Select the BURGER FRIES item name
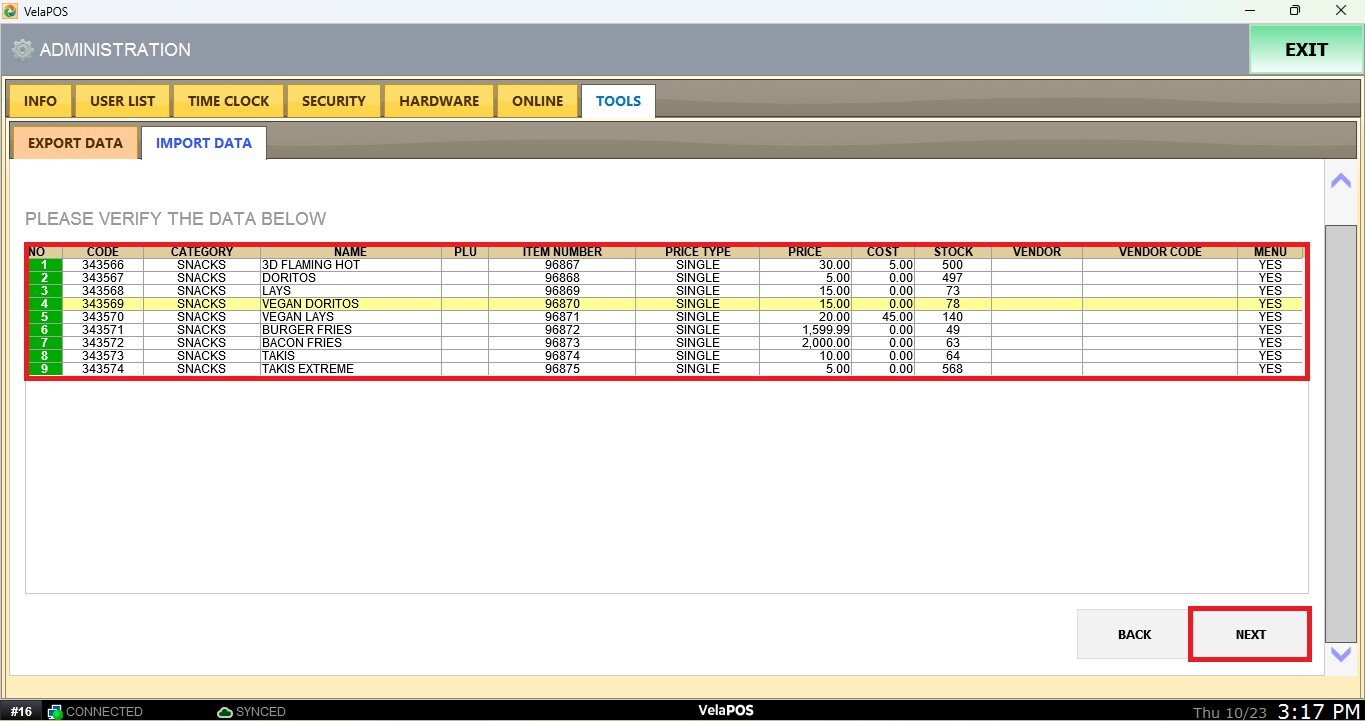 [307, 330]
